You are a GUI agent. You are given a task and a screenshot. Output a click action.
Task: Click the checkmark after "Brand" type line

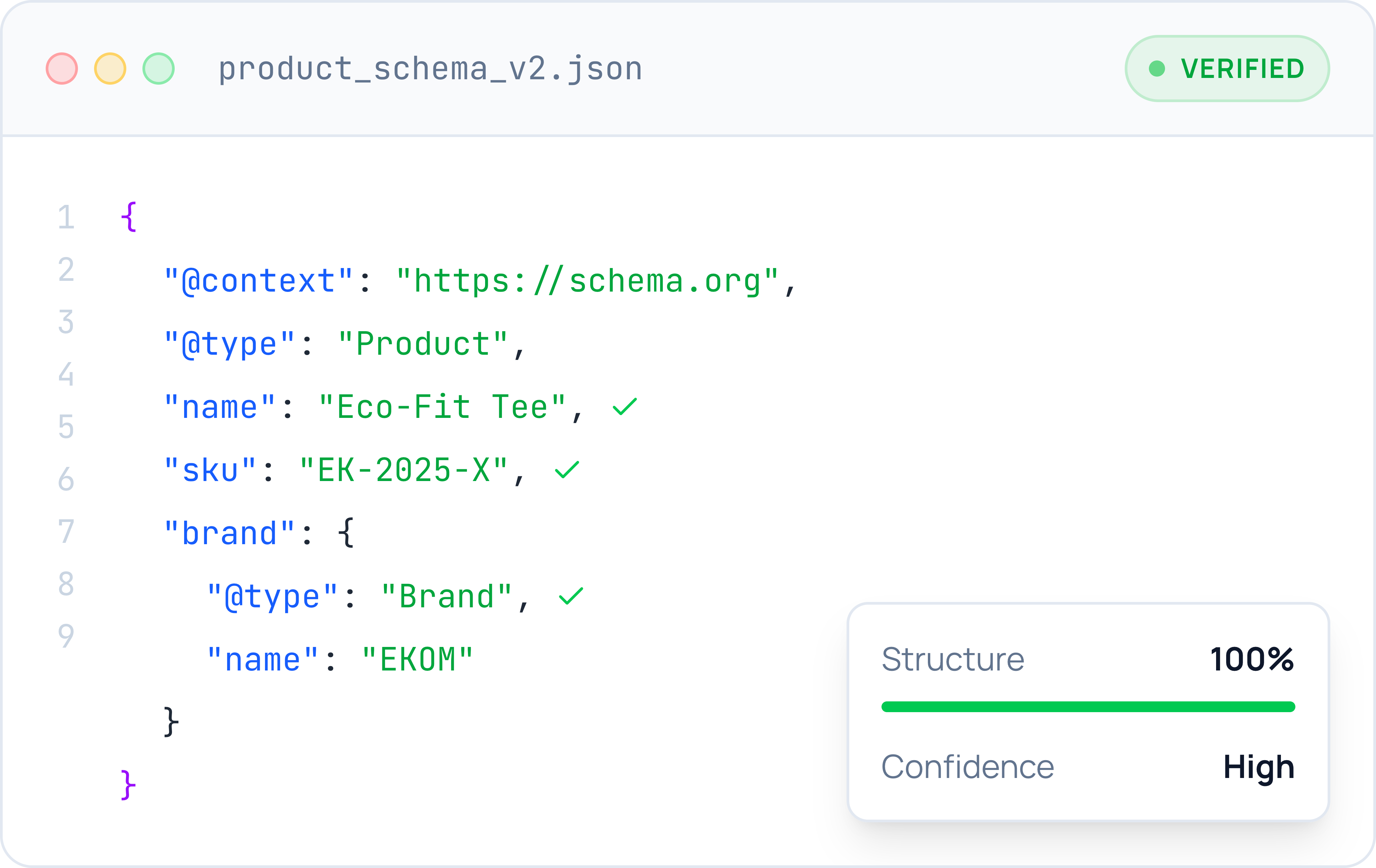click(x=571, y=596)
